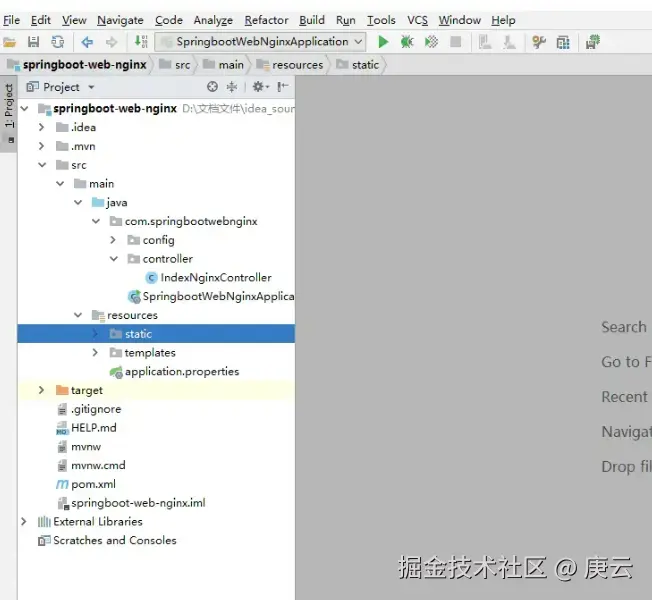
Task: Click the static breadcrumb
Action: click(358, 65)
